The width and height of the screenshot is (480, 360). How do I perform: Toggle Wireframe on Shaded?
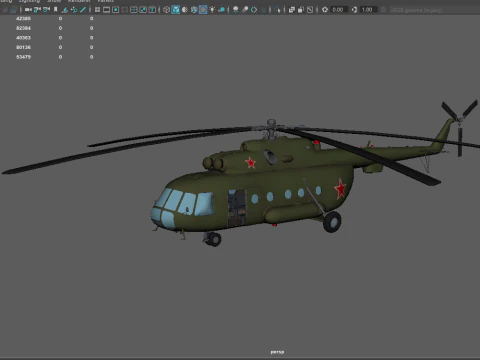(x=194, y=10)
